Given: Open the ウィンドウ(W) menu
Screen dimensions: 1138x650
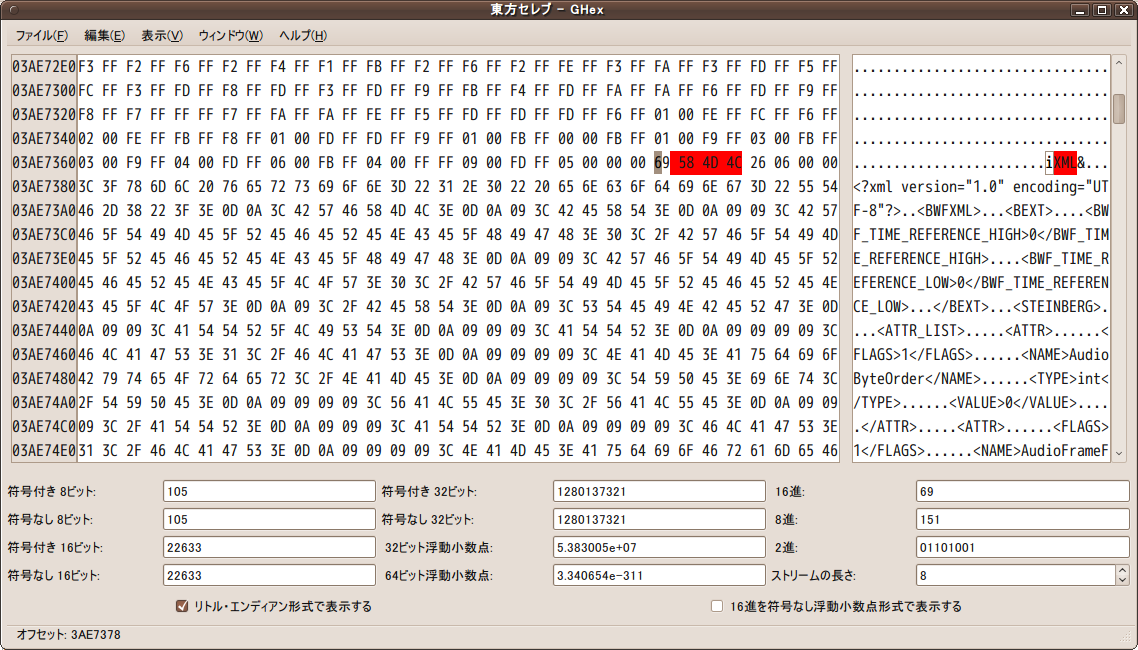Looking at the screenshot, I should pyautogui.click(x=230, y=36).
